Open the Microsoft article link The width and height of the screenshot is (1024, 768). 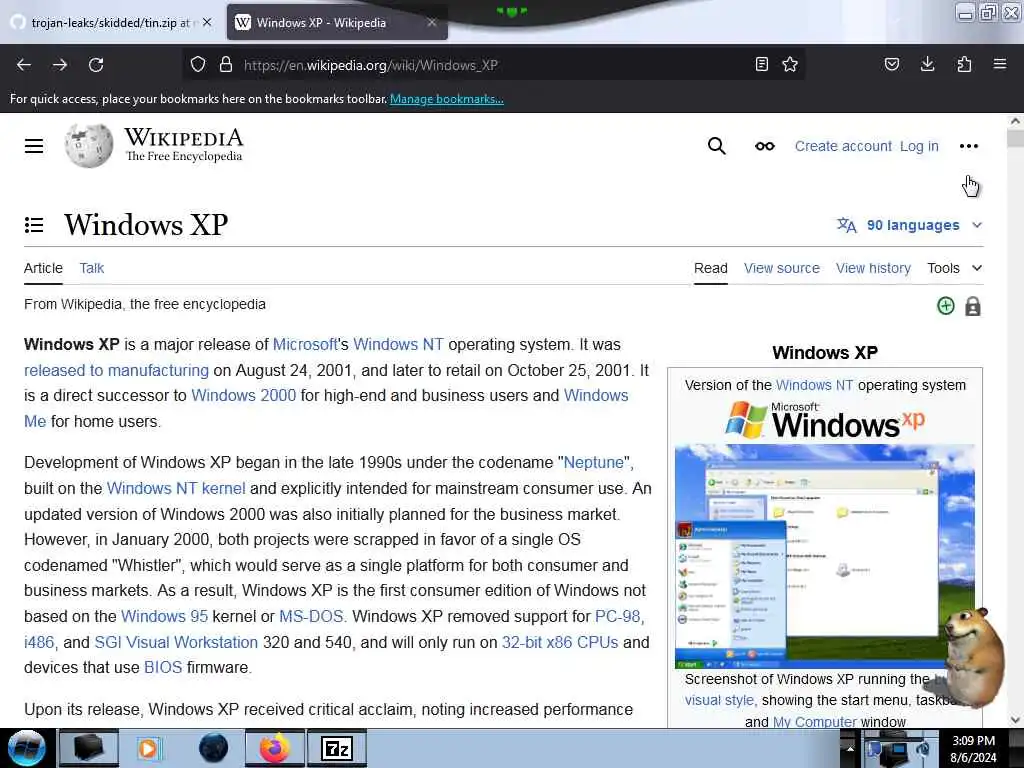(x=305, y=344)
